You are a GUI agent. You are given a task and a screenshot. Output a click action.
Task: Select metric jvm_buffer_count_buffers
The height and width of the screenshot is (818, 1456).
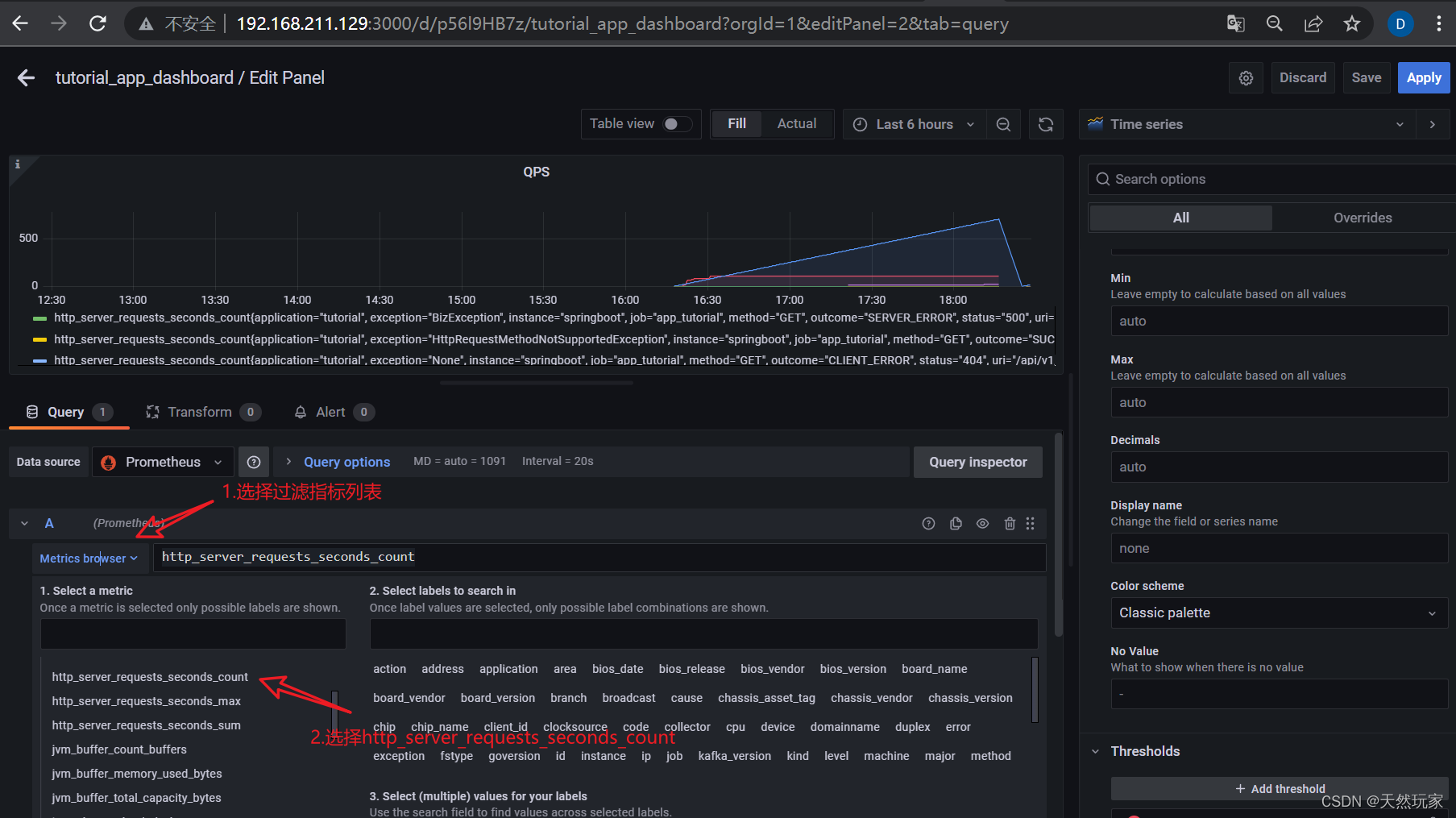click(119, 749)
